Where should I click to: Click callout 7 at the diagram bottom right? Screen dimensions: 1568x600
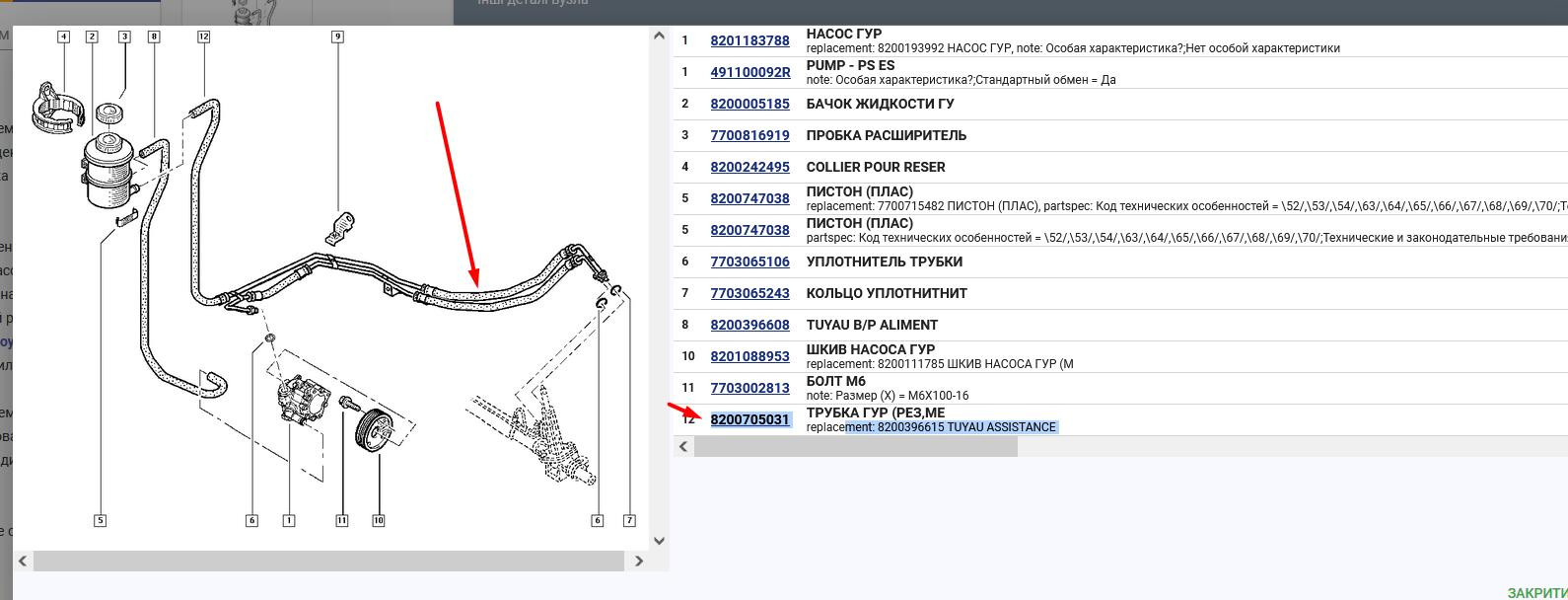click(629, 520)
